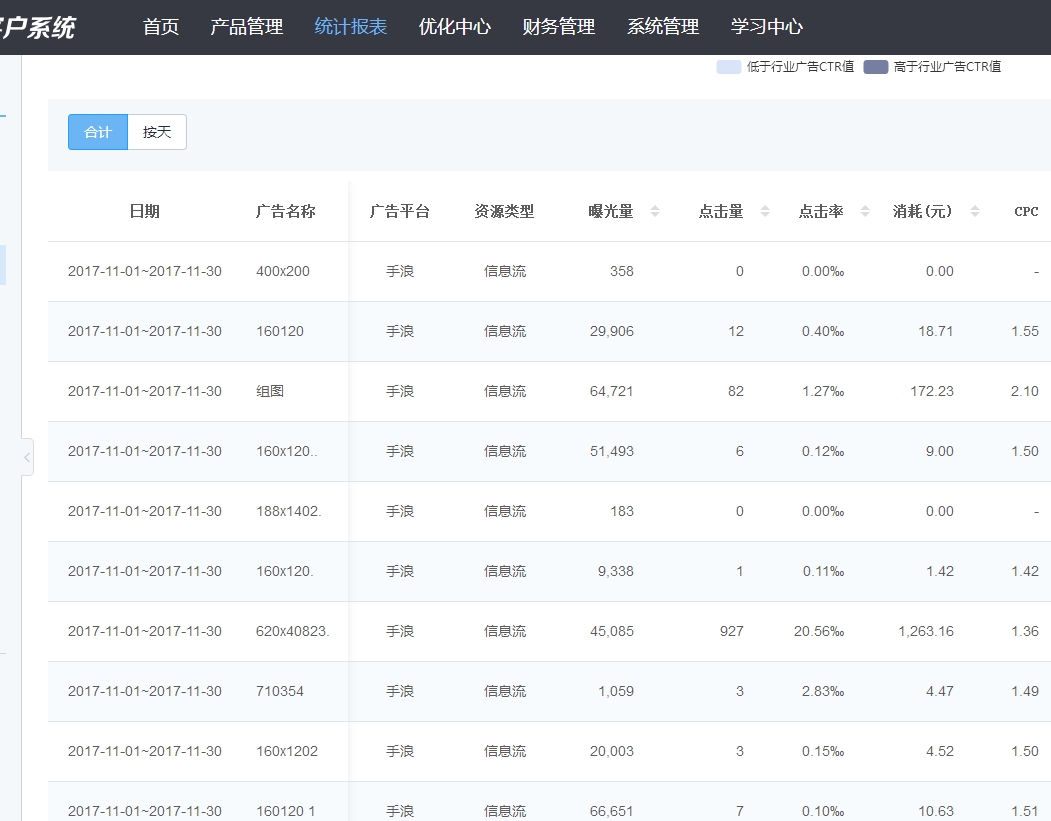The height and width of the screenshot is (821, 1051).
Task: Click the spend value 18.71
Action: click(x=936, y=332)
